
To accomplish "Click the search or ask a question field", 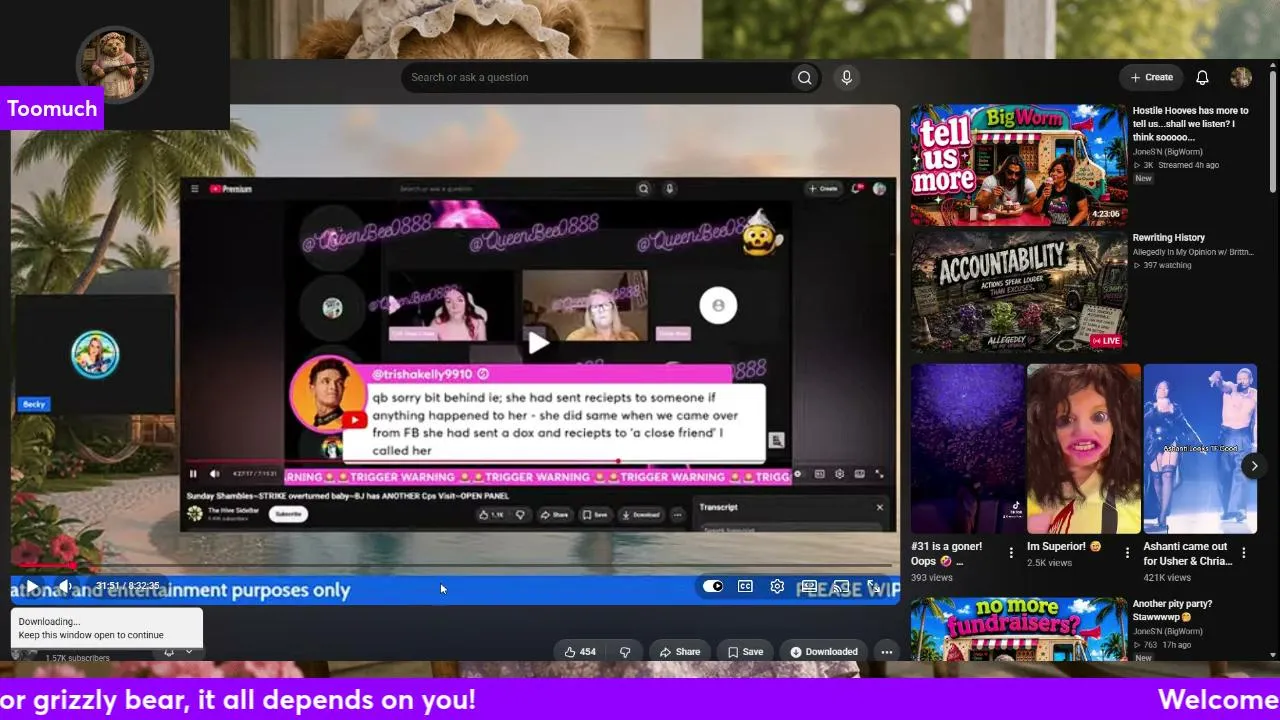I will point(596,78).
